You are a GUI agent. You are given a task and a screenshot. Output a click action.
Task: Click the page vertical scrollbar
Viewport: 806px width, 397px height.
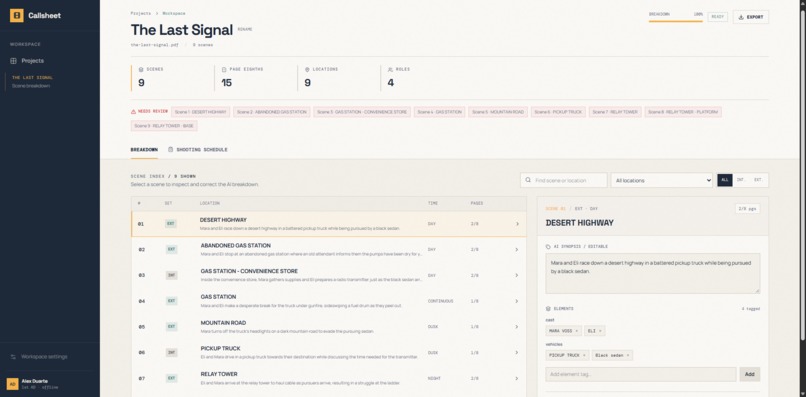pos(803,175)
